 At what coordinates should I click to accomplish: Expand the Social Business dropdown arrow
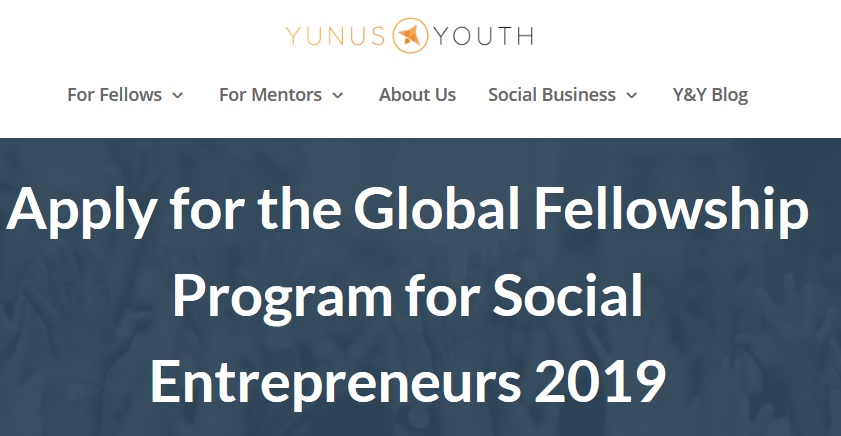[632, 95]
